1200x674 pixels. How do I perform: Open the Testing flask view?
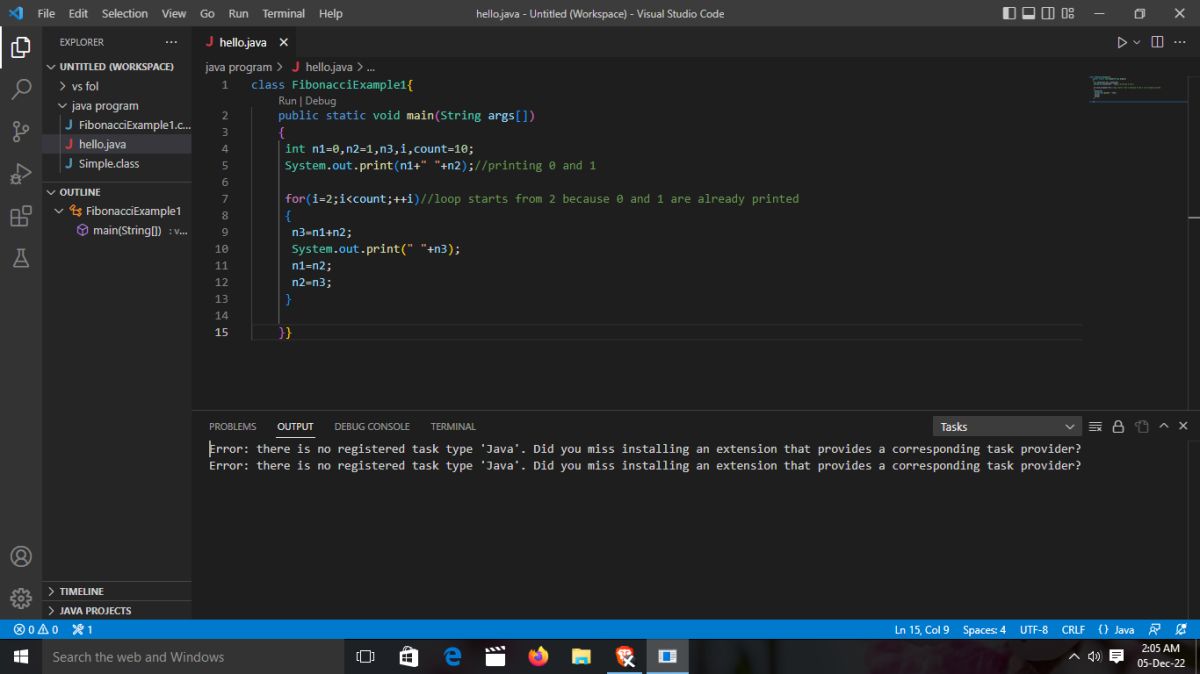coord(21,258)
